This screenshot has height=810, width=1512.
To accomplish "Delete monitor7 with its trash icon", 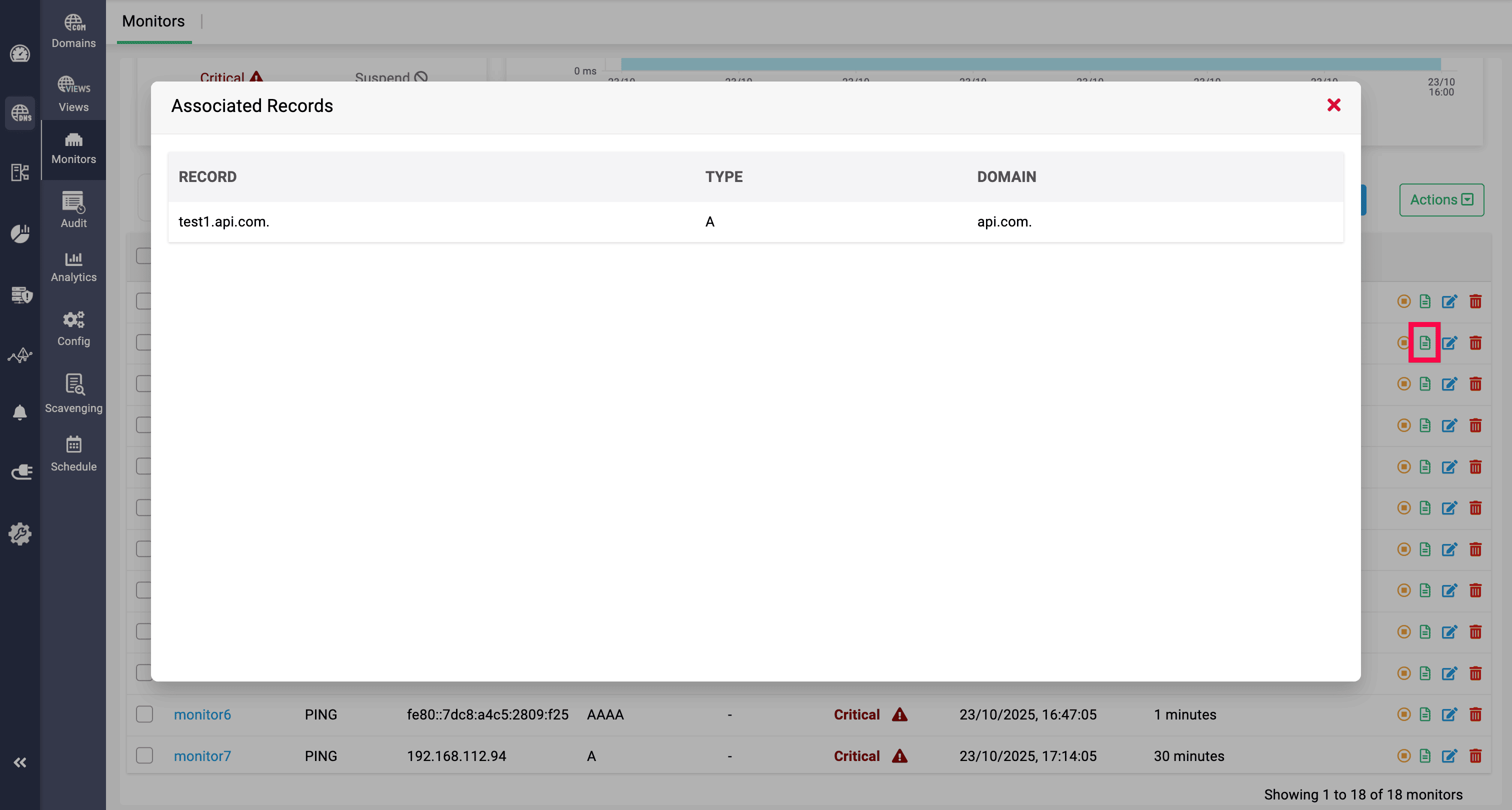I will click(x=1475, y=756).
